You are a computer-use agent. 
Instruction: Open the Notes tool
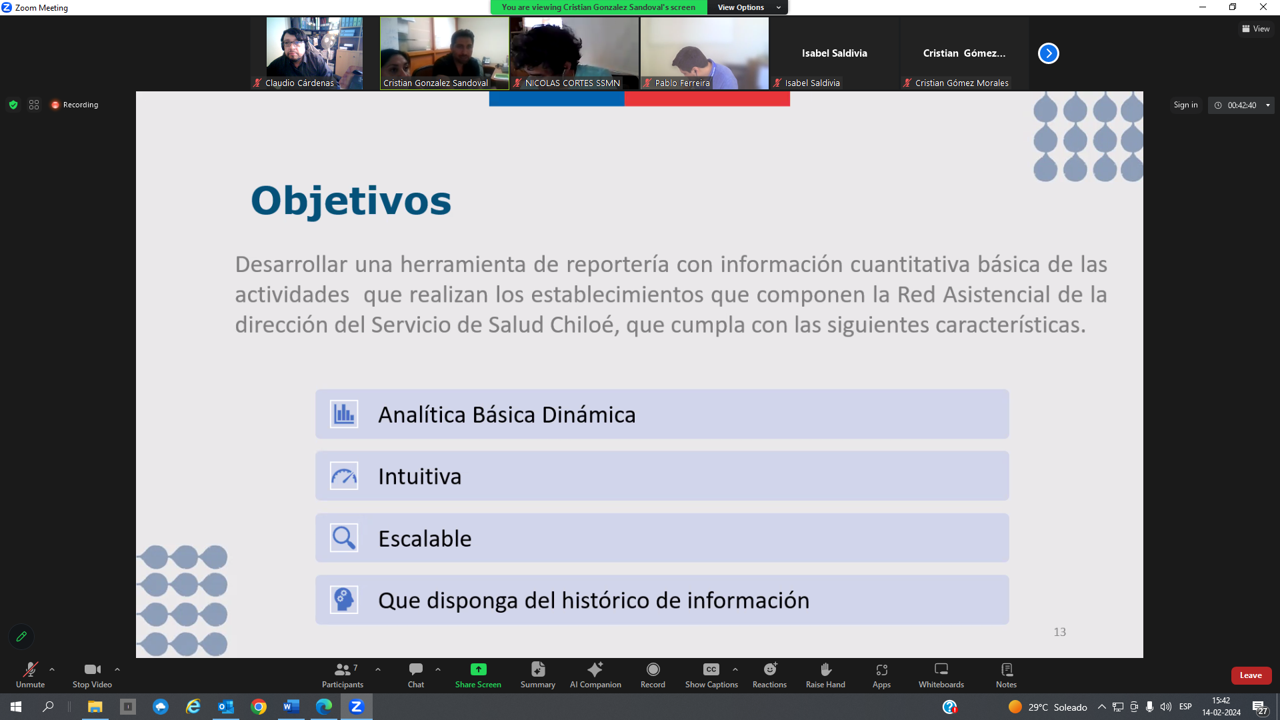point(1006,675)
